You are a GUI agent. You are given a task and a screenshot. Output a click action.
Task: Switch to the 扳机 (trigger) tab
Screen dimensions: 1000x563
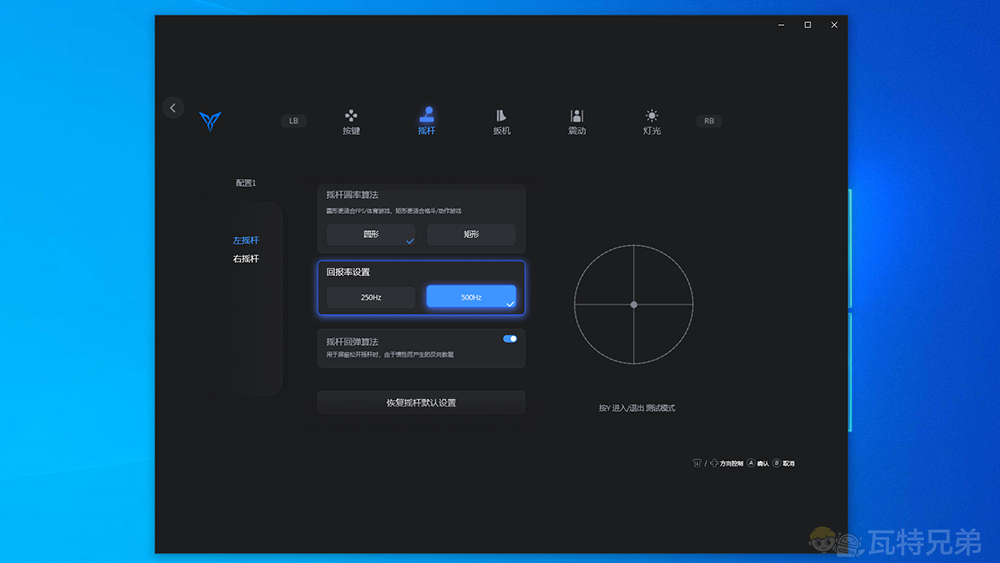[x=502, y=122]
